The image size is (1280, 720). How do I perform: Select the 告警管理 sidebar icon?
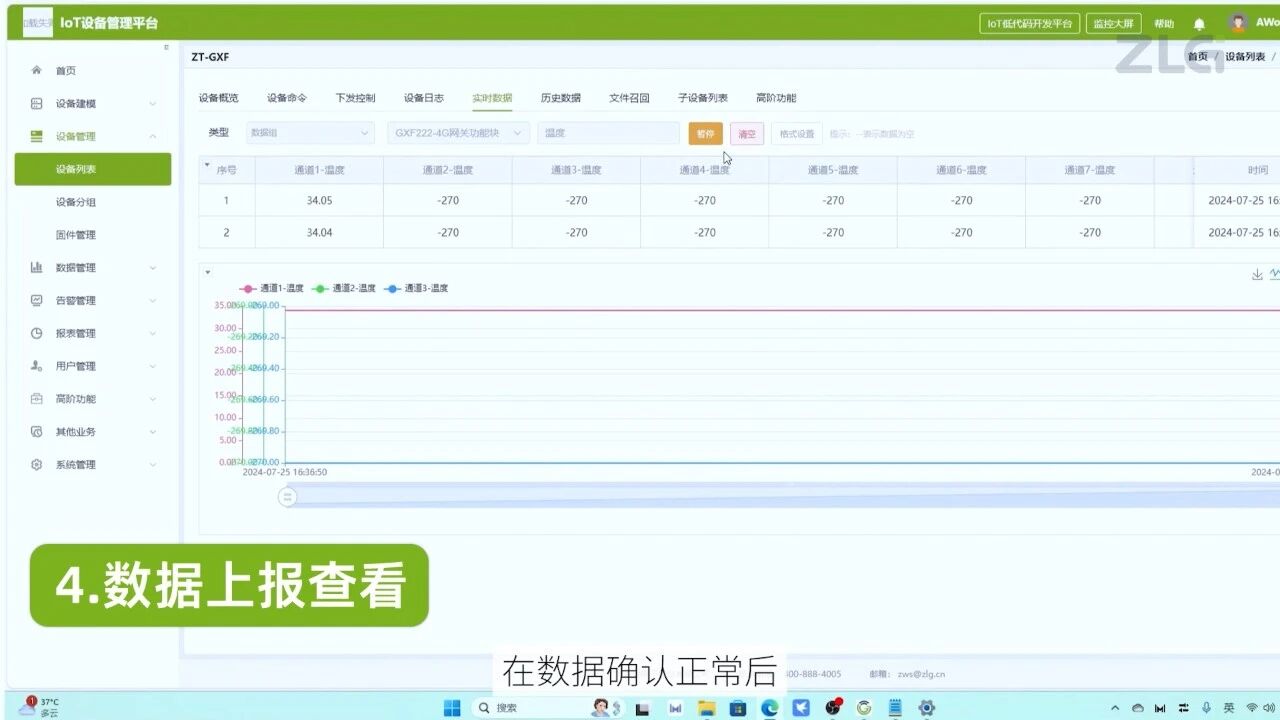pos(36,300)
